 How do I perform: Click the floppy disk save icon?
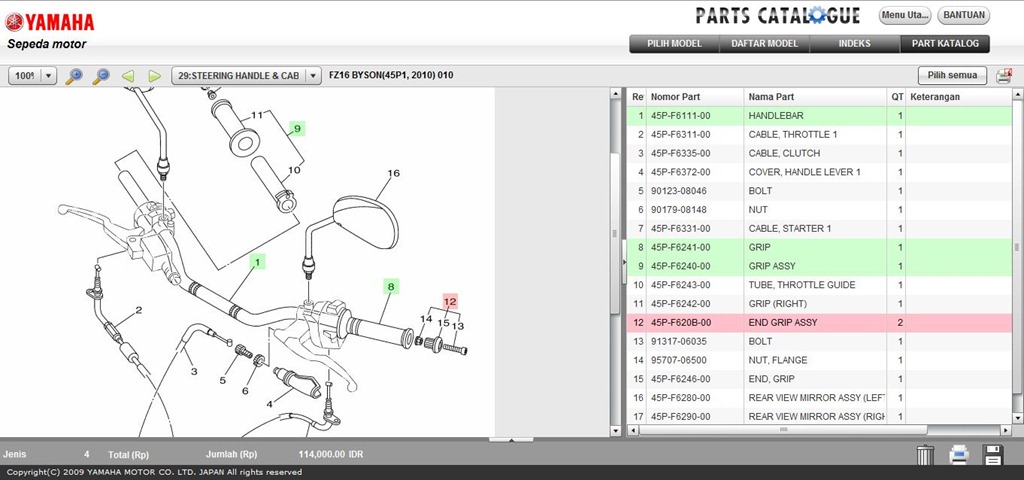[992, 455]
